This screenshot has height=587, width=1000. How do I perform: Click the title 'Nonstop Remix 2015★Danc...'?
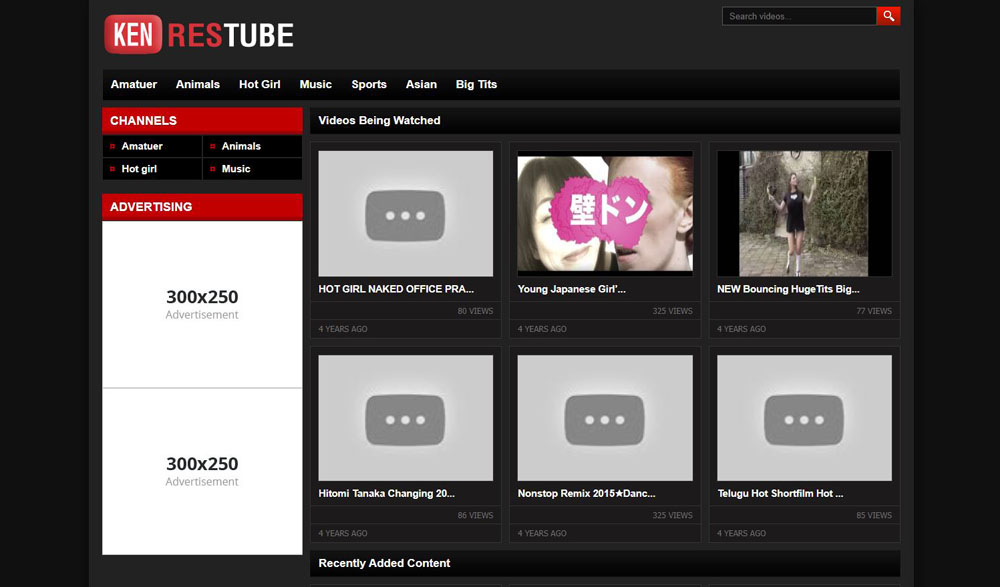[586, 493]
